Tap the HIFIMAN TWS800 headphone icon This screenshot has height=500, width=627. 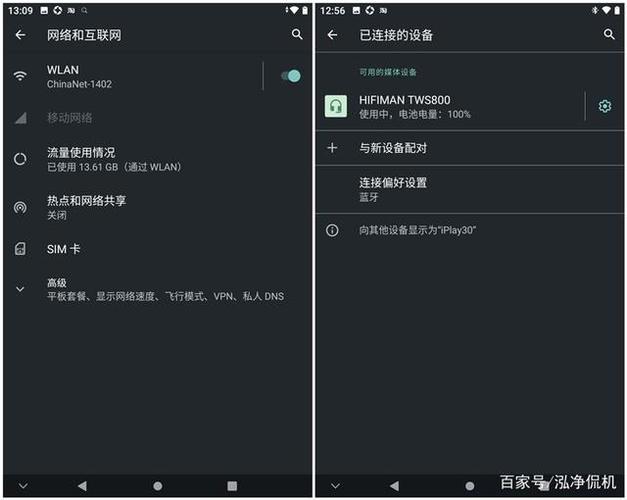tap(336, 106)
